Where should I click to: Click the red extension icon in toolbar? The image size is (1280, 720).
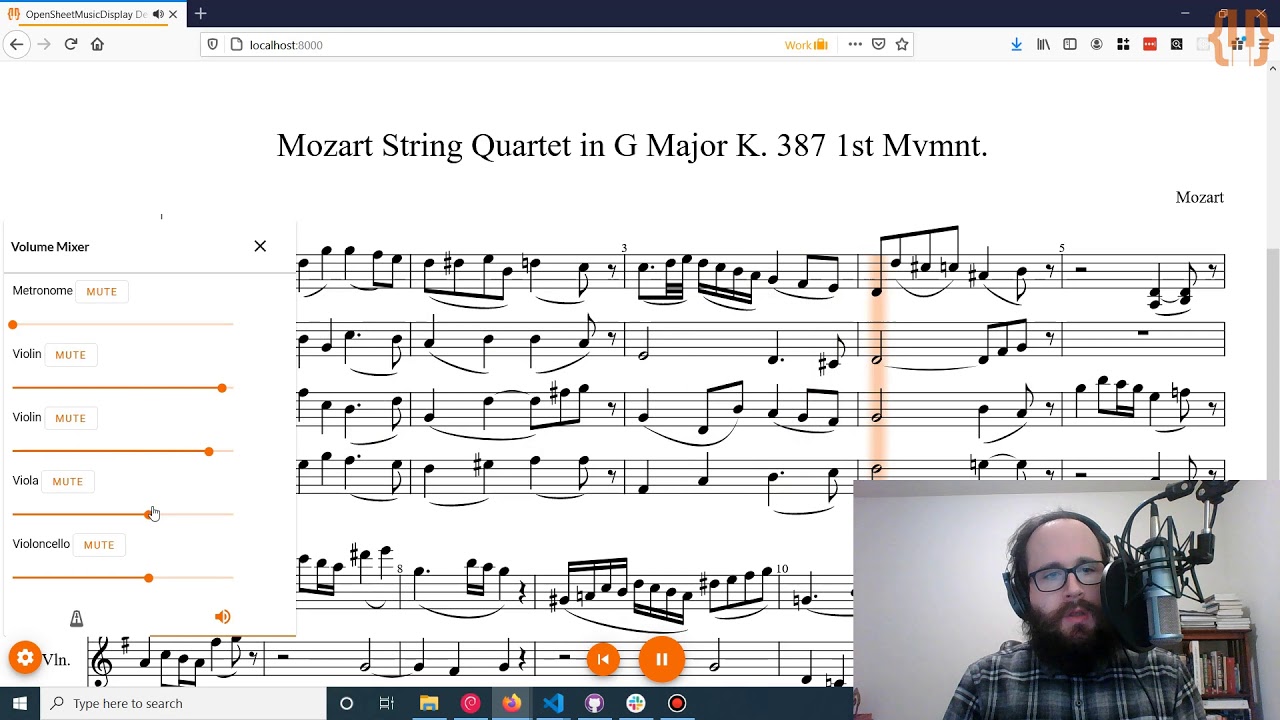1150,44
